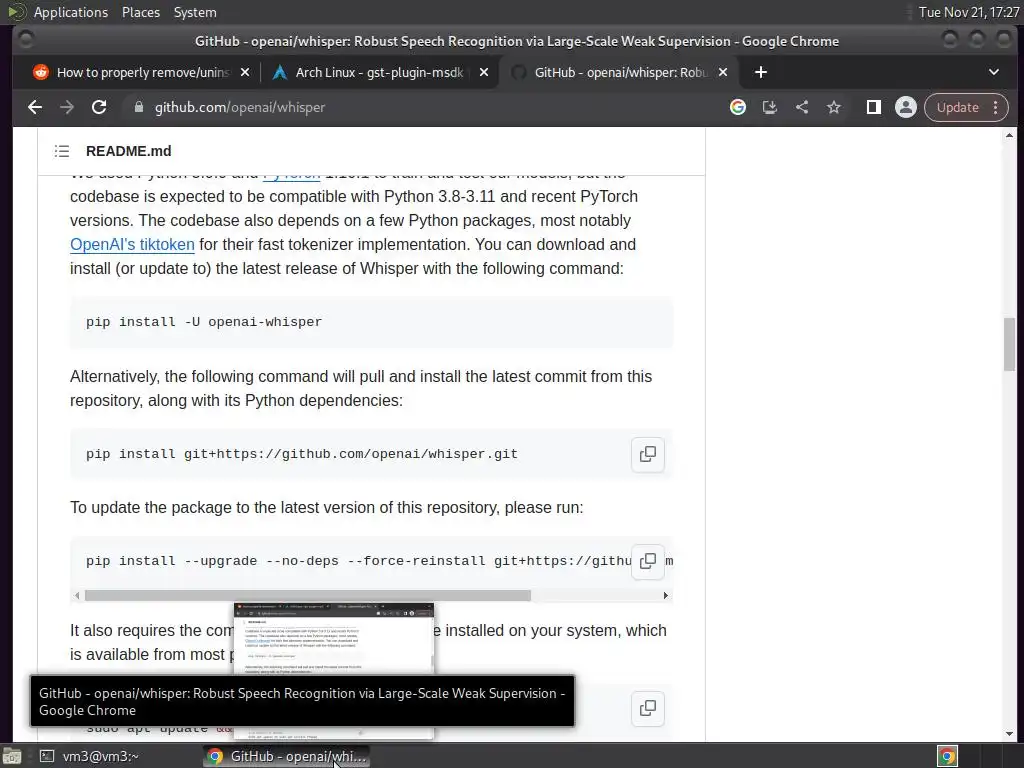Image resolution: width=1024 pixels, height=768 pixels.
Task: Open the Places menu
Action: [140, 12]
